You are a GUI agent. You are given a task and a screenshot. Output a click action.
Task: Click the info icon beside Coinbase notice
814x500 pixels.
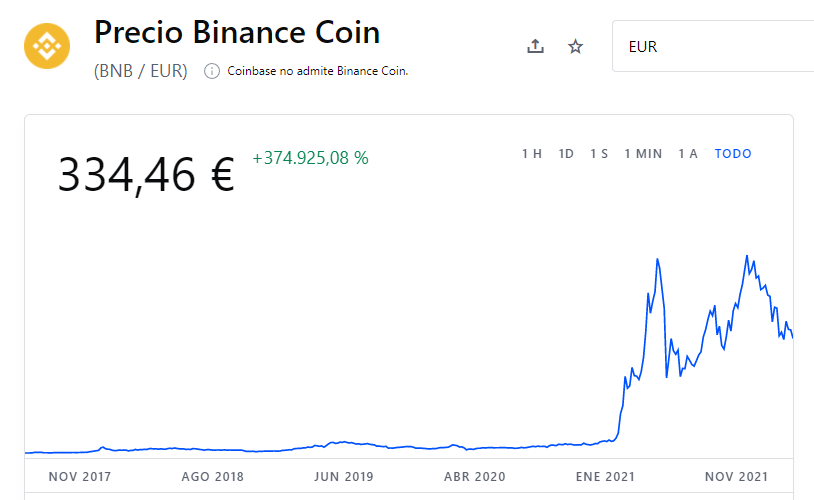tap(212, 71)
